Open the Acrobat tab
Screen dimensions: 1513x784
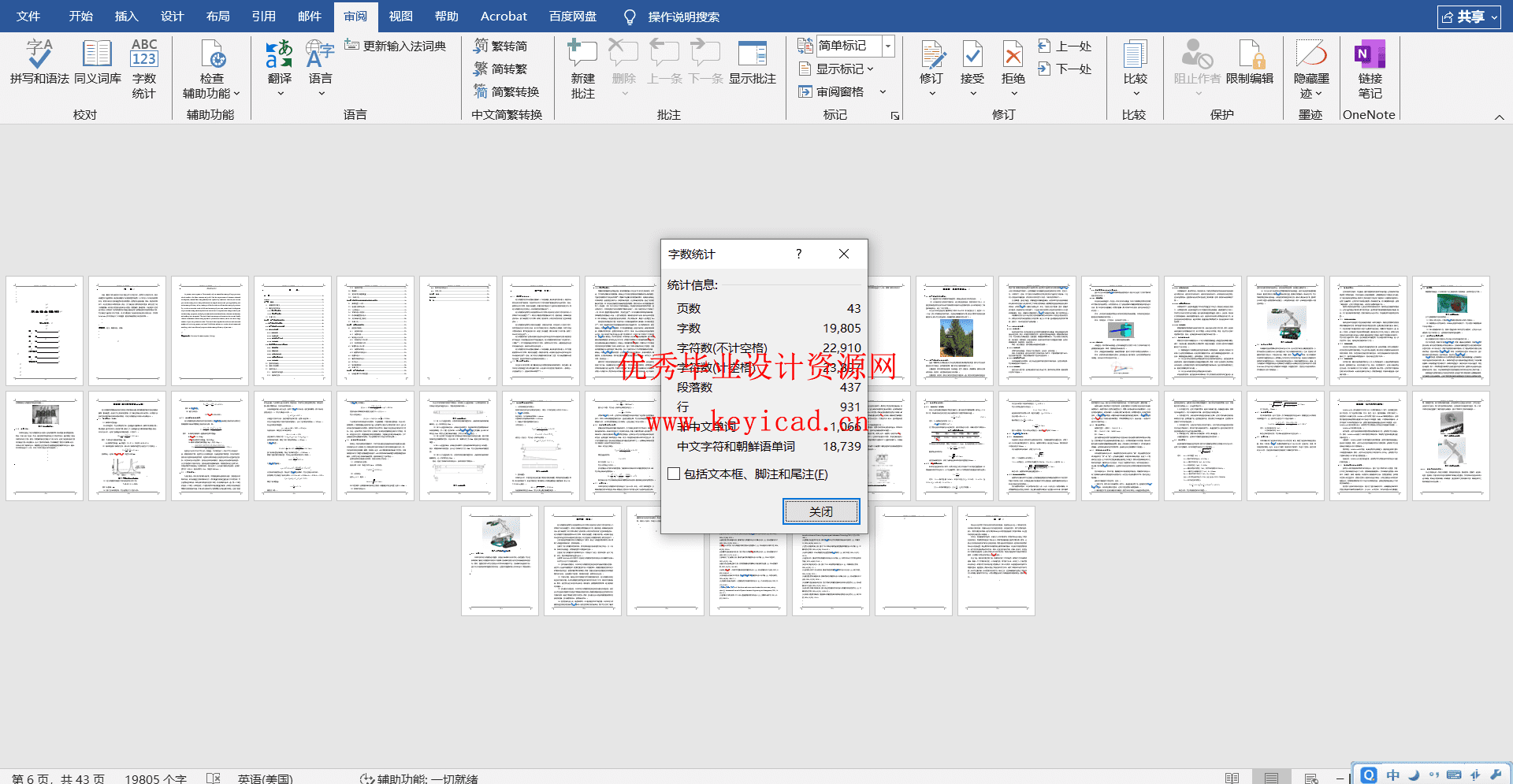(504, 16)
